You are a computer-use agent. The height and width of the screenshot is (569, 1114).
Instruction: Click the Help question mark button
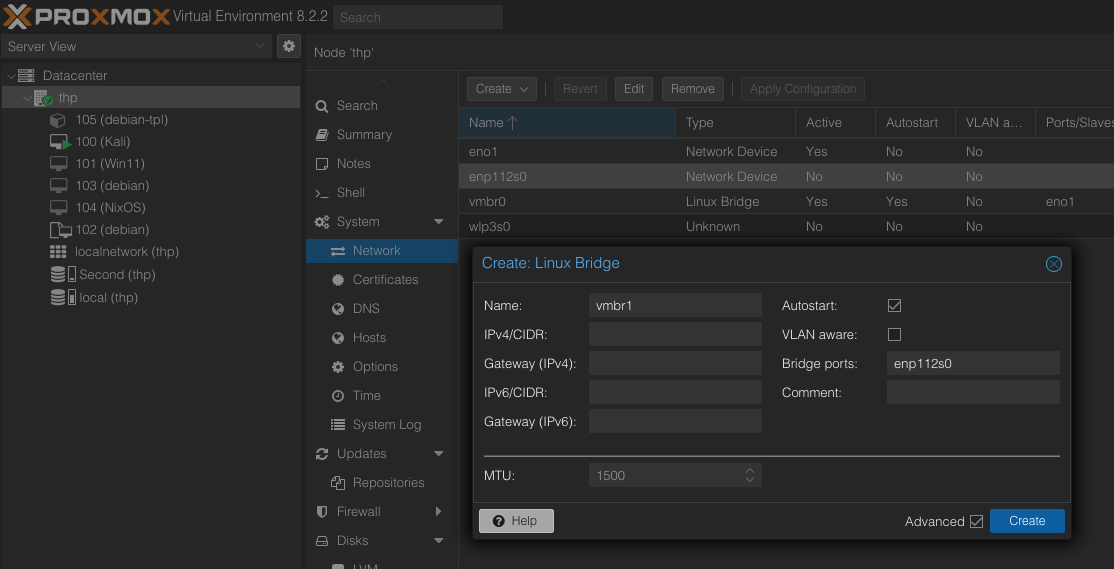point(516,521)
